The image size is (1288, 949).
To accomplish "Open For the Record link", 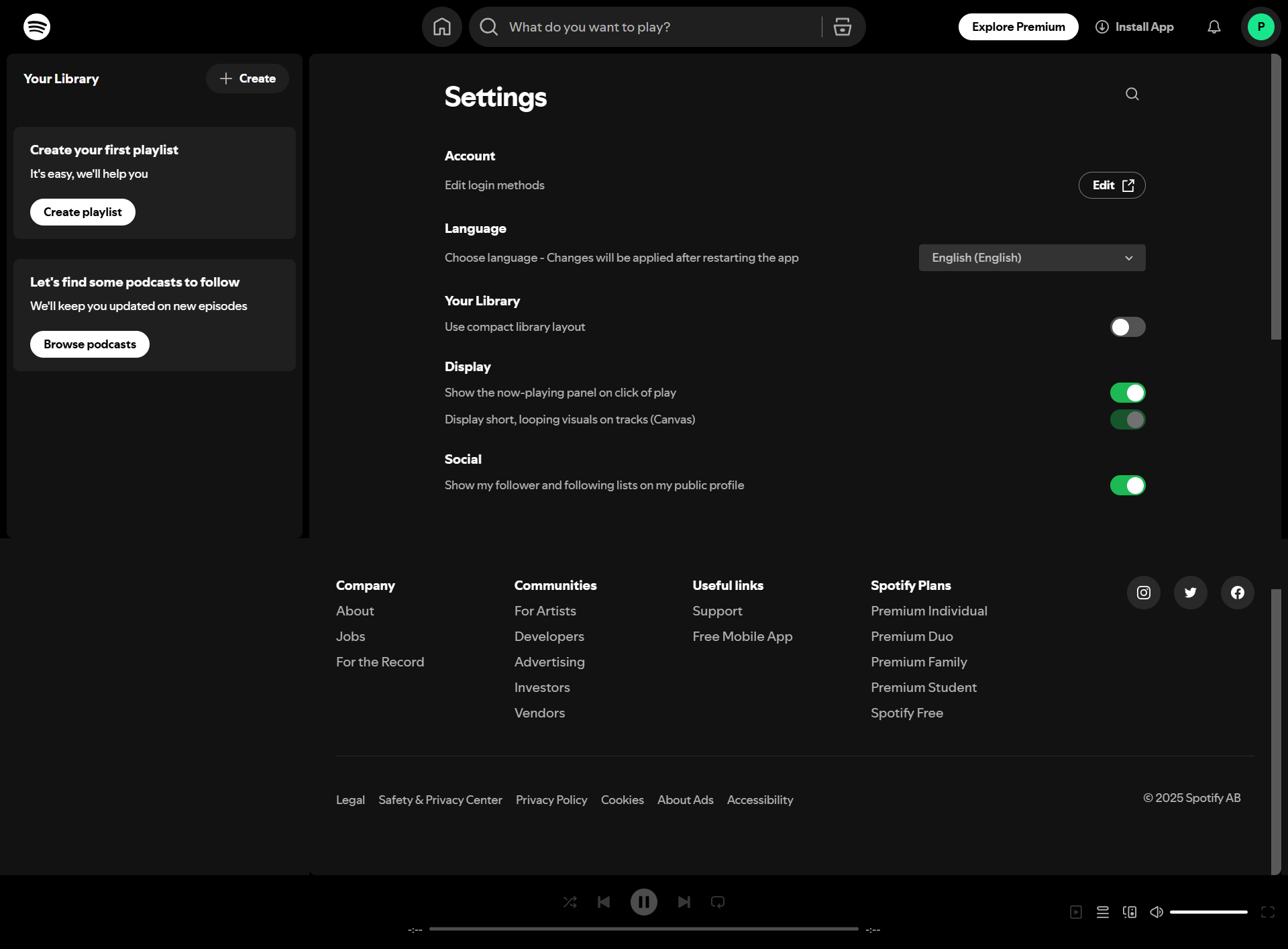I will tap(380, 662).
